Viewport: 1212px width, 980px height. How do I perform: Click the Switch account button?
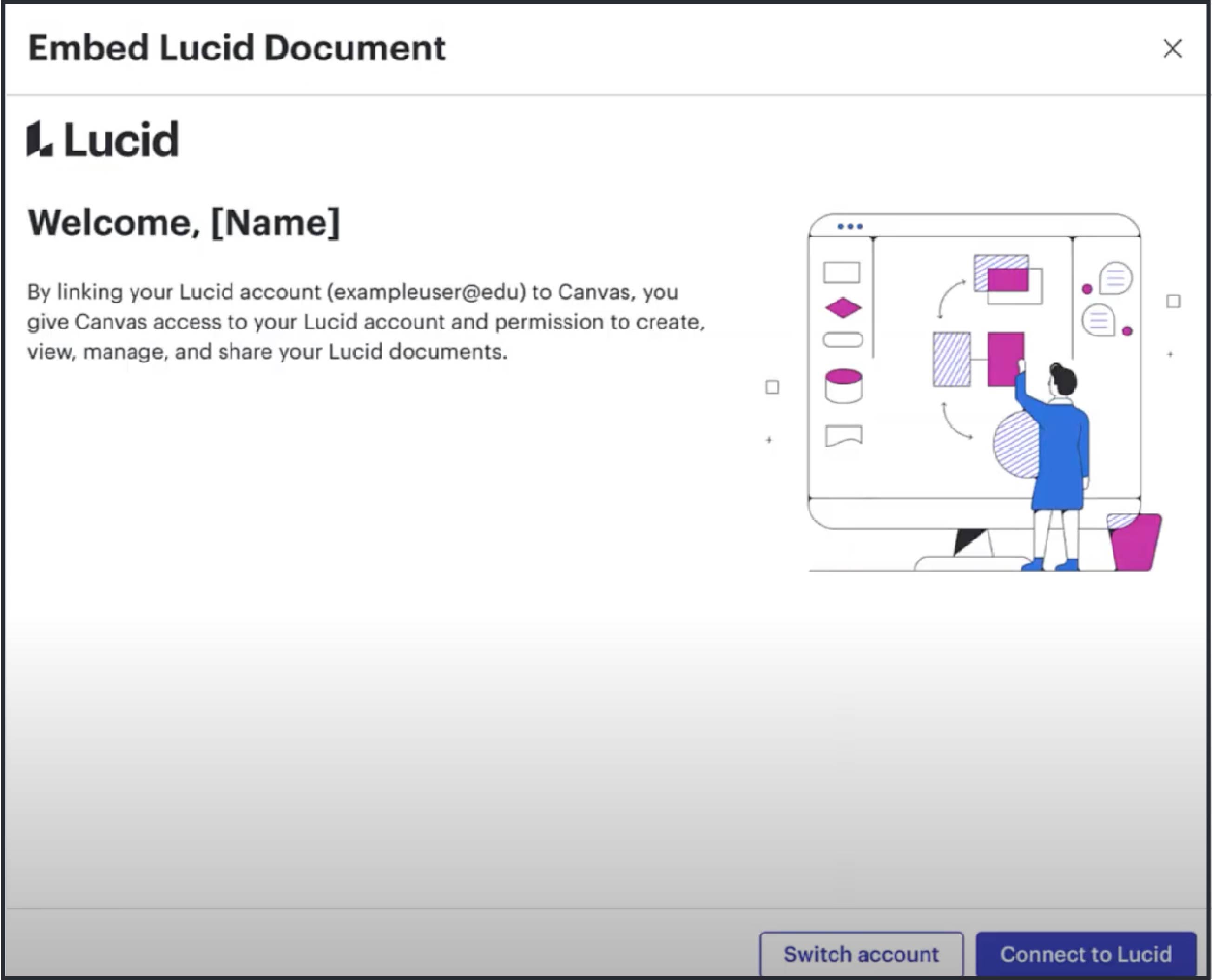[862, 954]
